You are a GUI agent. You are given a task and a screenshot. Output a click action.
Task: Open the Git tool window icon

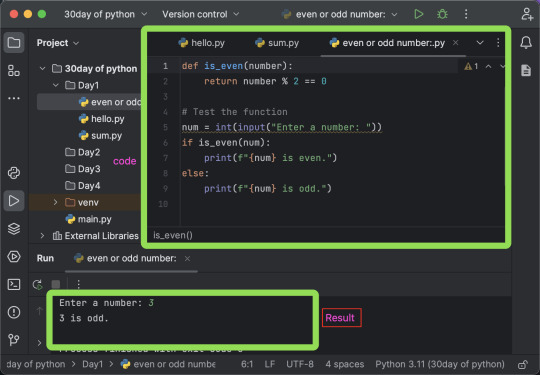point(14,340)
